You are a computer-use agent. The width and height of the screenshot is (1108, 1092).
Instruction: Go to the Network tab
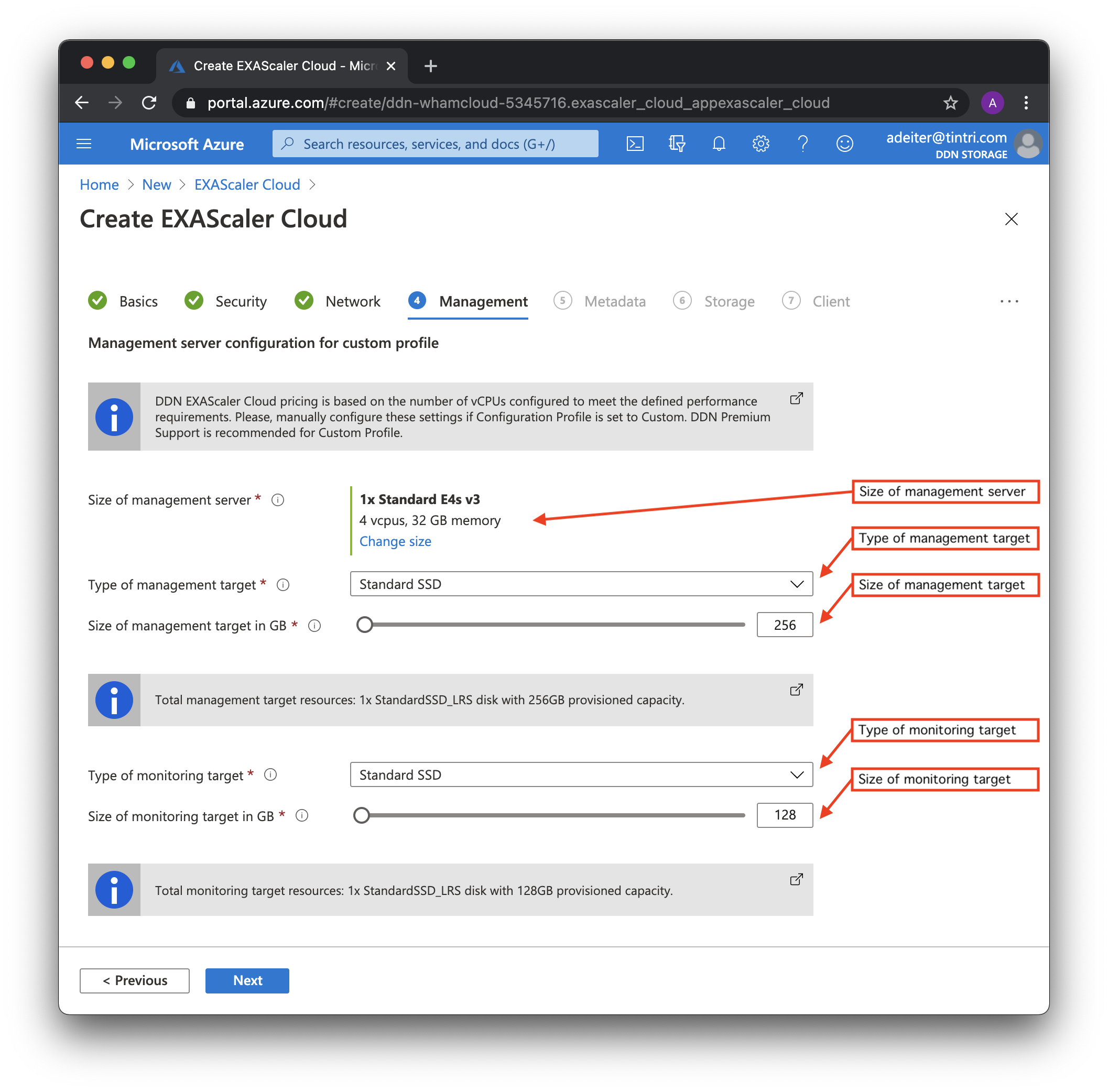tap(352, 301)
